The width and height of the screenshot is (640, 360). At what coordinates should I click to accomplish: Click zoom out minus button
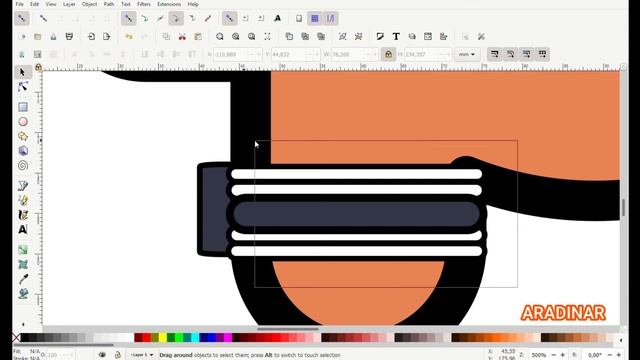[553, 355]
